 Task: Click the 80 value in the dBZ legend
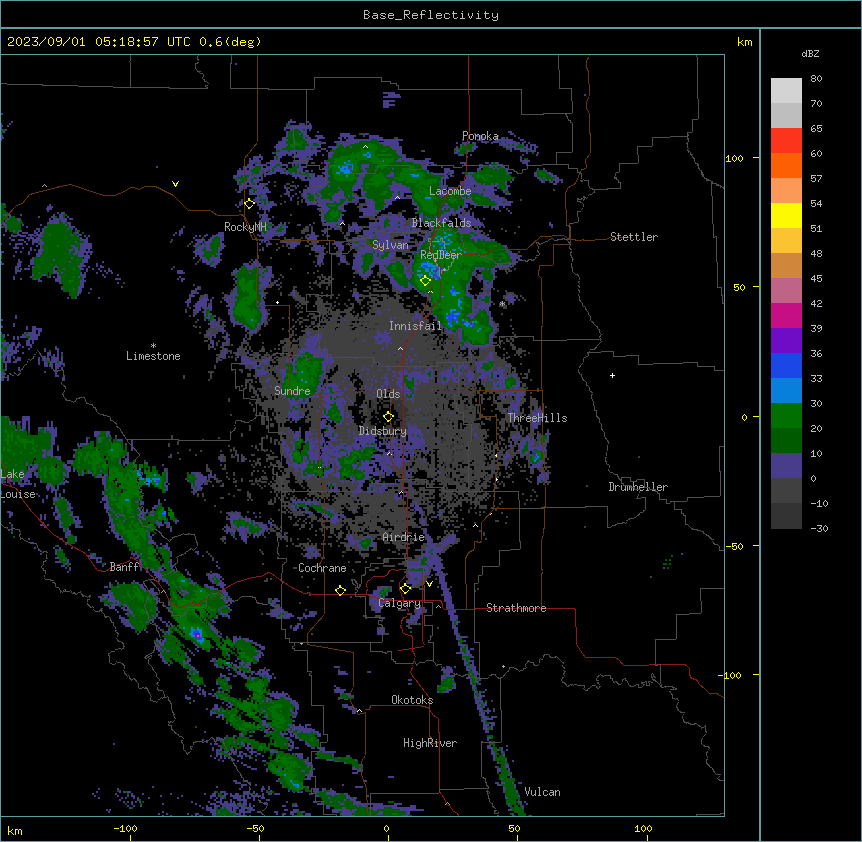point(816,79)
